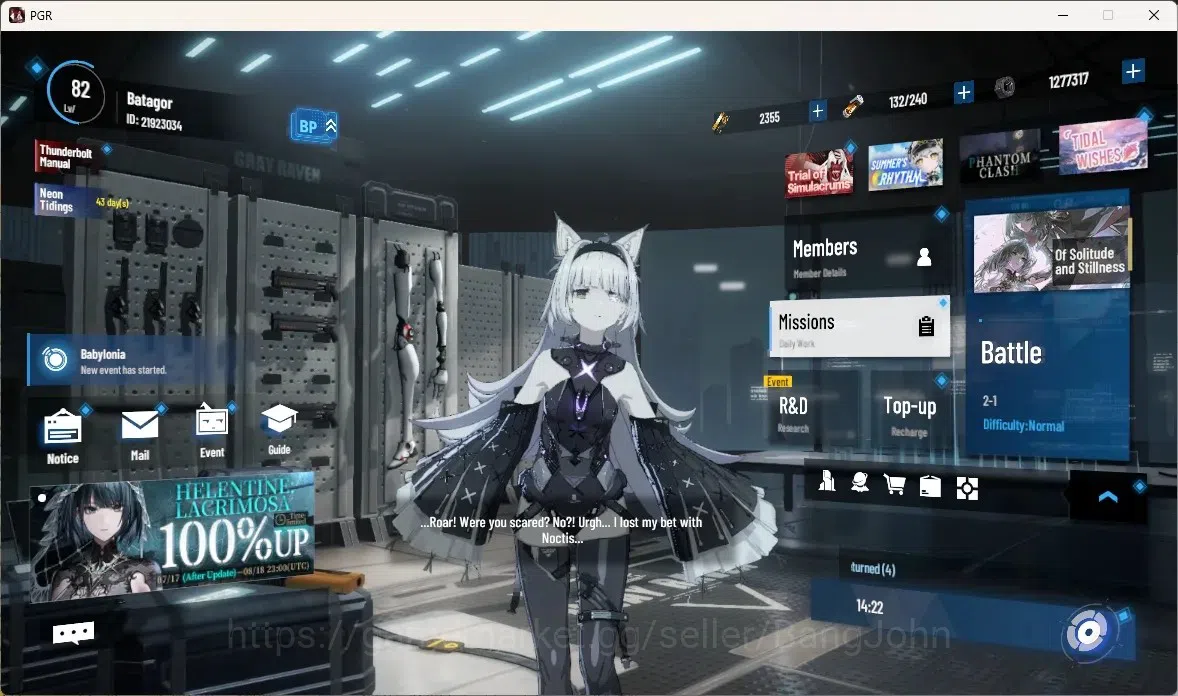The height and width of the screenshot is (696, 1178).
Task: Open the shop cart icon
Action: click(x=894, y=485)
